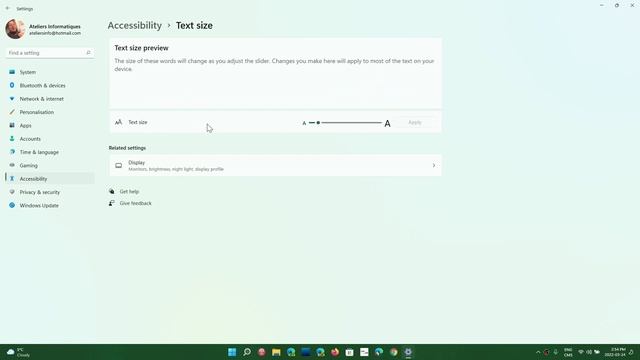640x360 pixels.
Task: Open the Apps settings category
Action: tap(50, 125)
